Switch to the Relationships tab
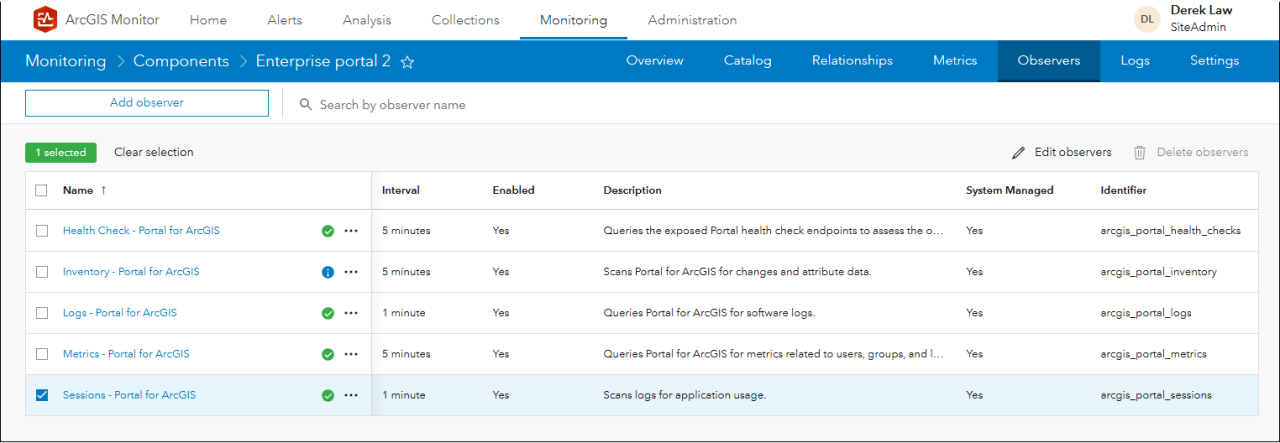This screenshot has width=1280, height=443. pos(852,61)
